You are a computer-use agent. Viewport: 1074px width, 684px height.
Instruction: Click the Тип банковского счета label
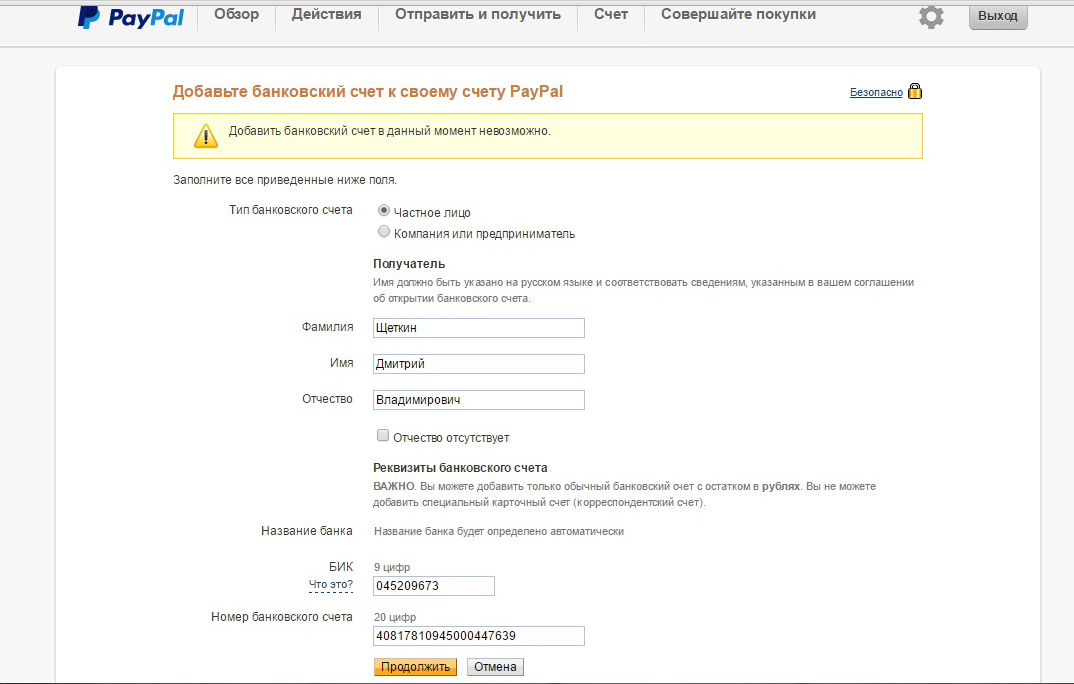coord(291,210)
